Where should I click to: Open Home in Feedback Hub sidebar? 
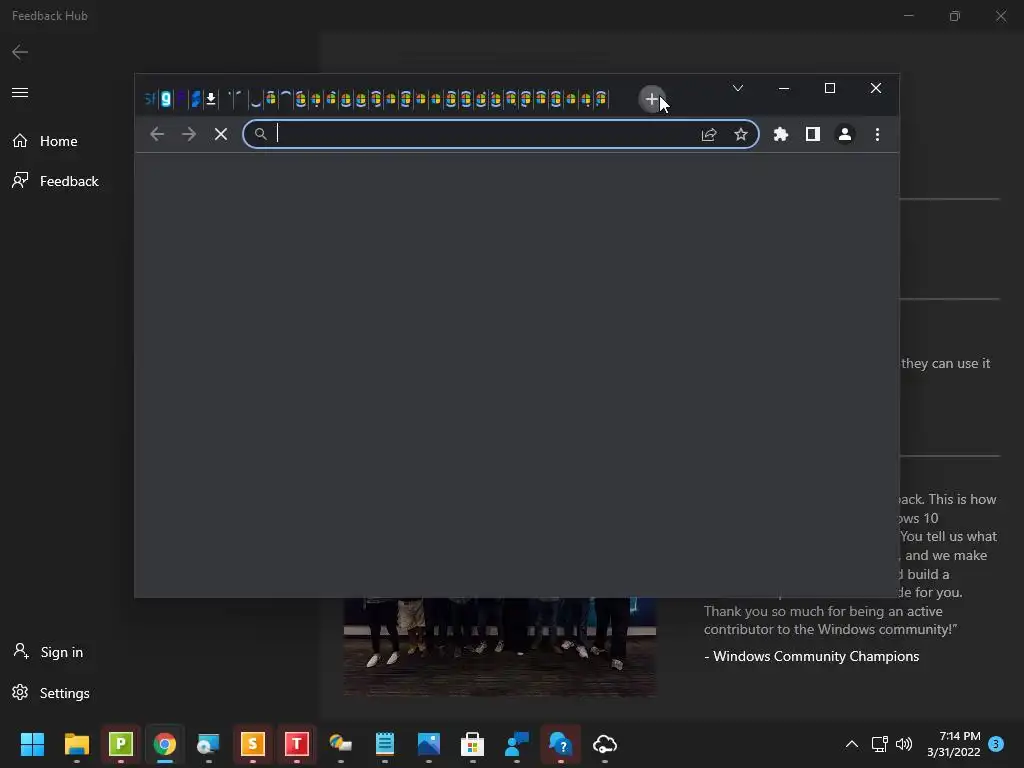coord(45,141)
